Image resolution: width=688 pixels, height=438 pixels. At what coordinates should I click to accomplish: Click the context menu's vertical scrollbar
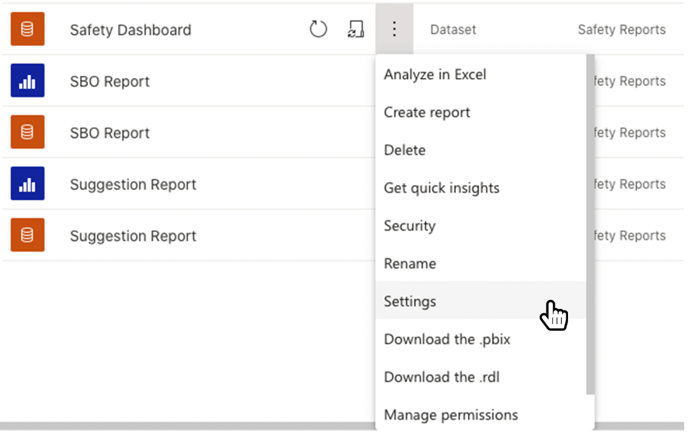(x=590, y=224)
